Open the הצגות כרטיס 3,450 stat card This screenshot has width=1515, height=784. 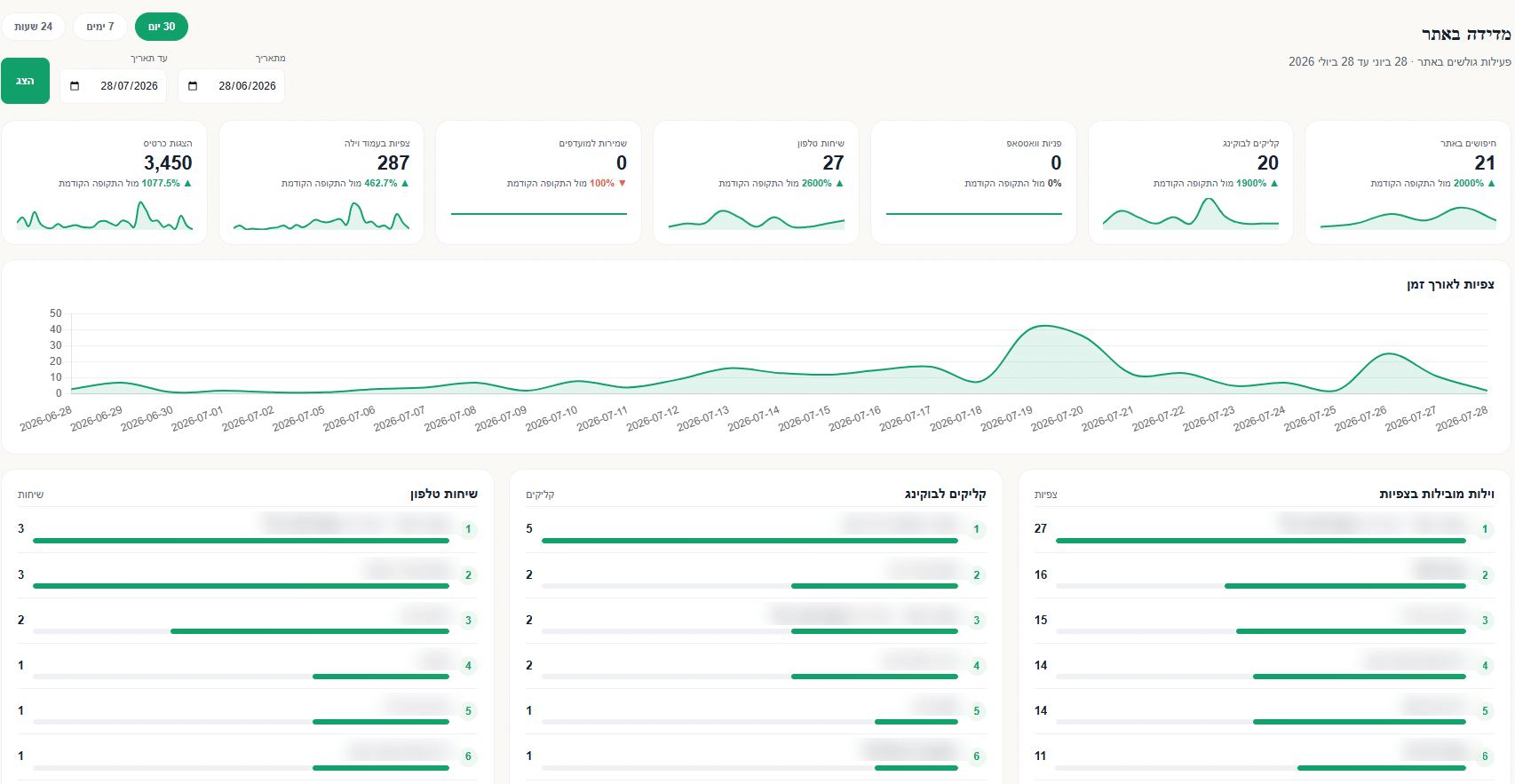(105, 183)
